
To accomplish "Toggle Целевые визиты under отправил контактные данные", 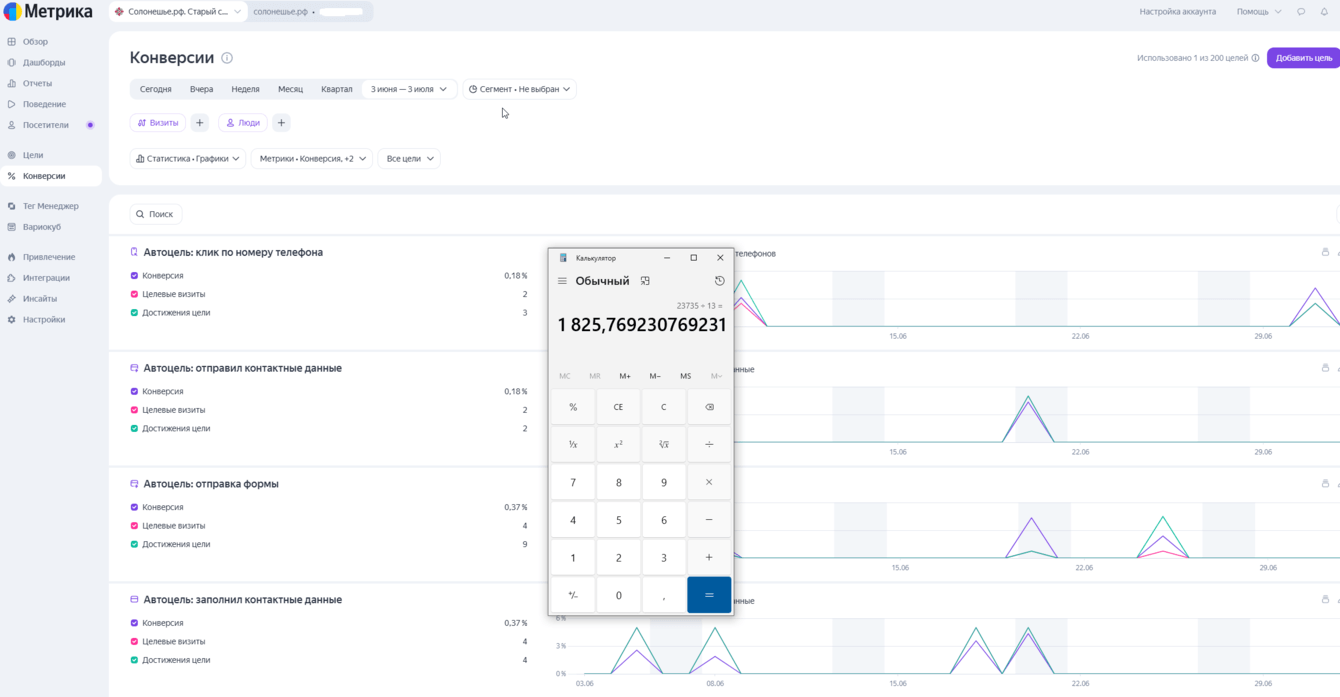I will [134, 410].
